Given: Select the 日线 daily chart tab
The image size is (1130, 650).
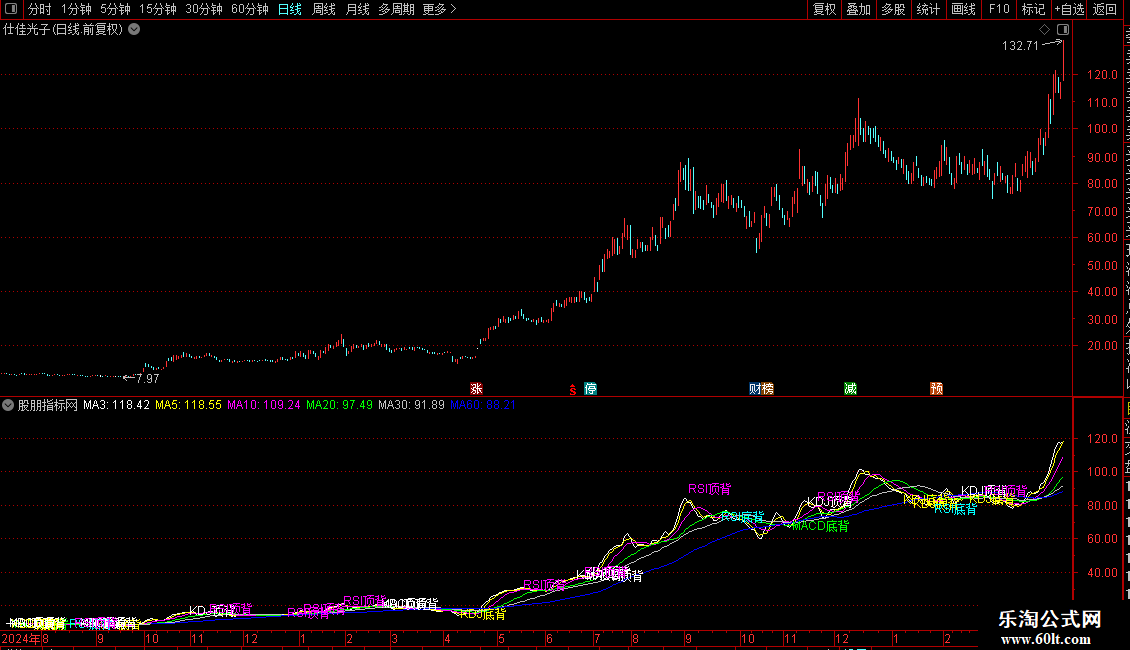Looking at the screenshot, I should [290, 9].
